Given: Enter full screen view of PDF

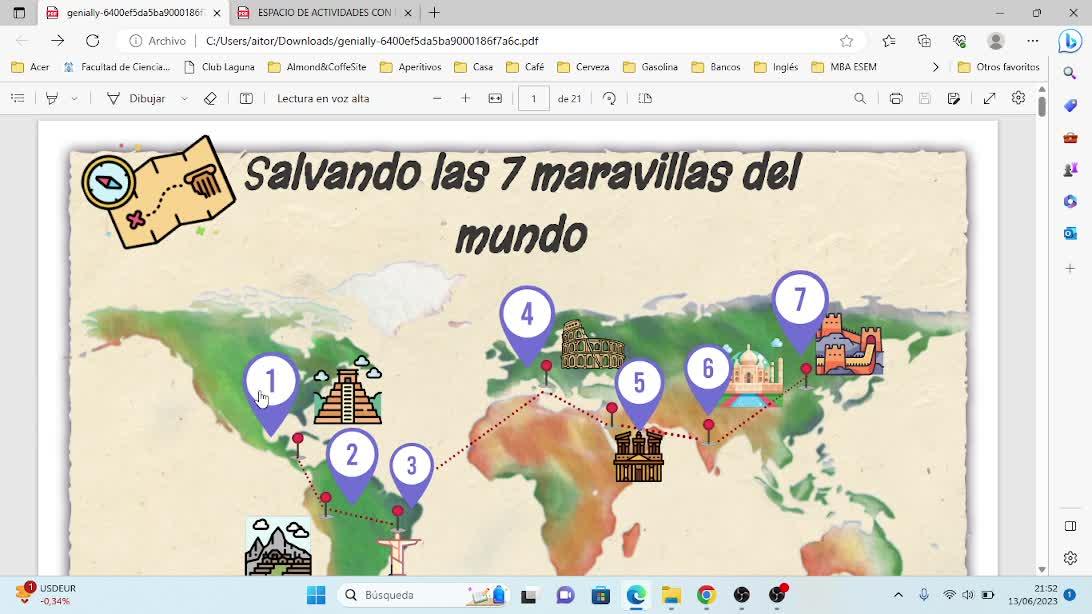Looking at the screenshot, I should point(989,98).
